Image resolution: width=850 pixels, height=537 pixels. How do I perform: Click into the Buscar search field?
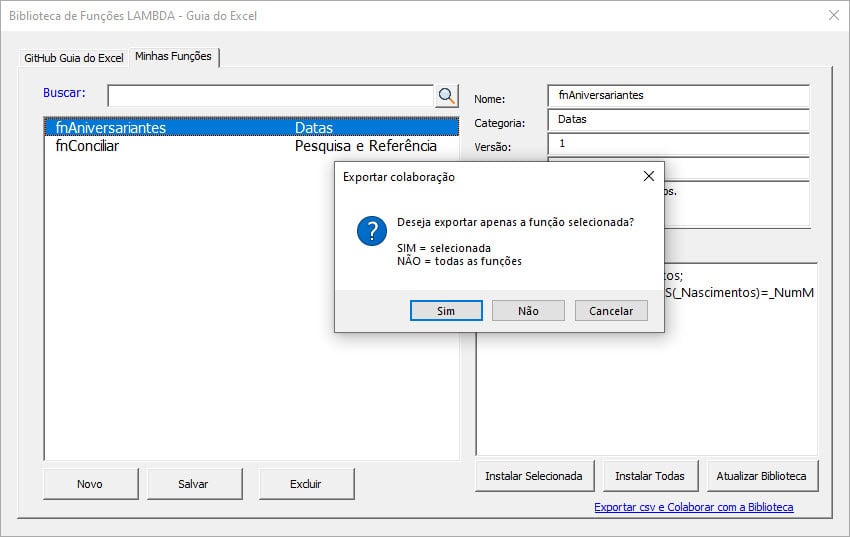(270, 96)
